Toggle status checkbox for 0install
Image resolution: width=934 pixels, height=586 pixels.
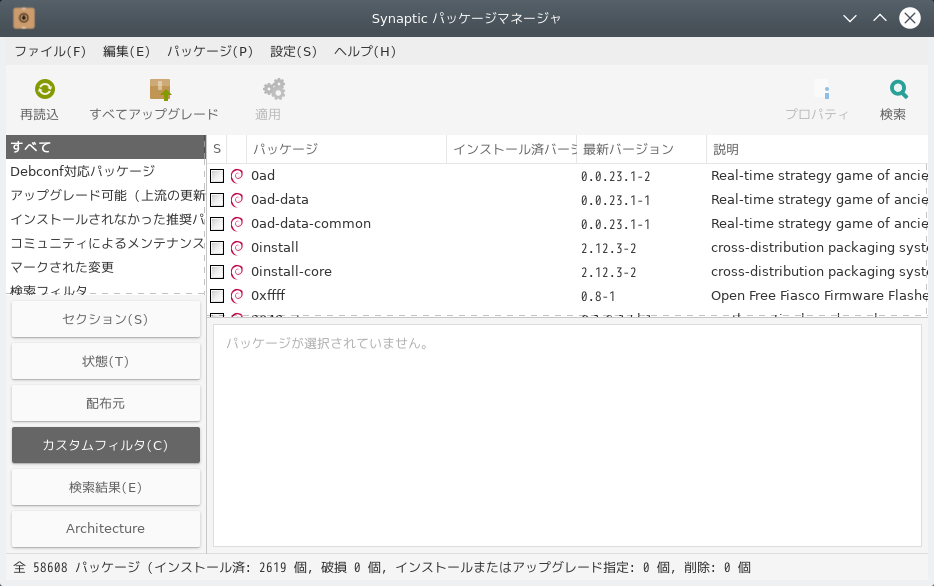point(217,248)
